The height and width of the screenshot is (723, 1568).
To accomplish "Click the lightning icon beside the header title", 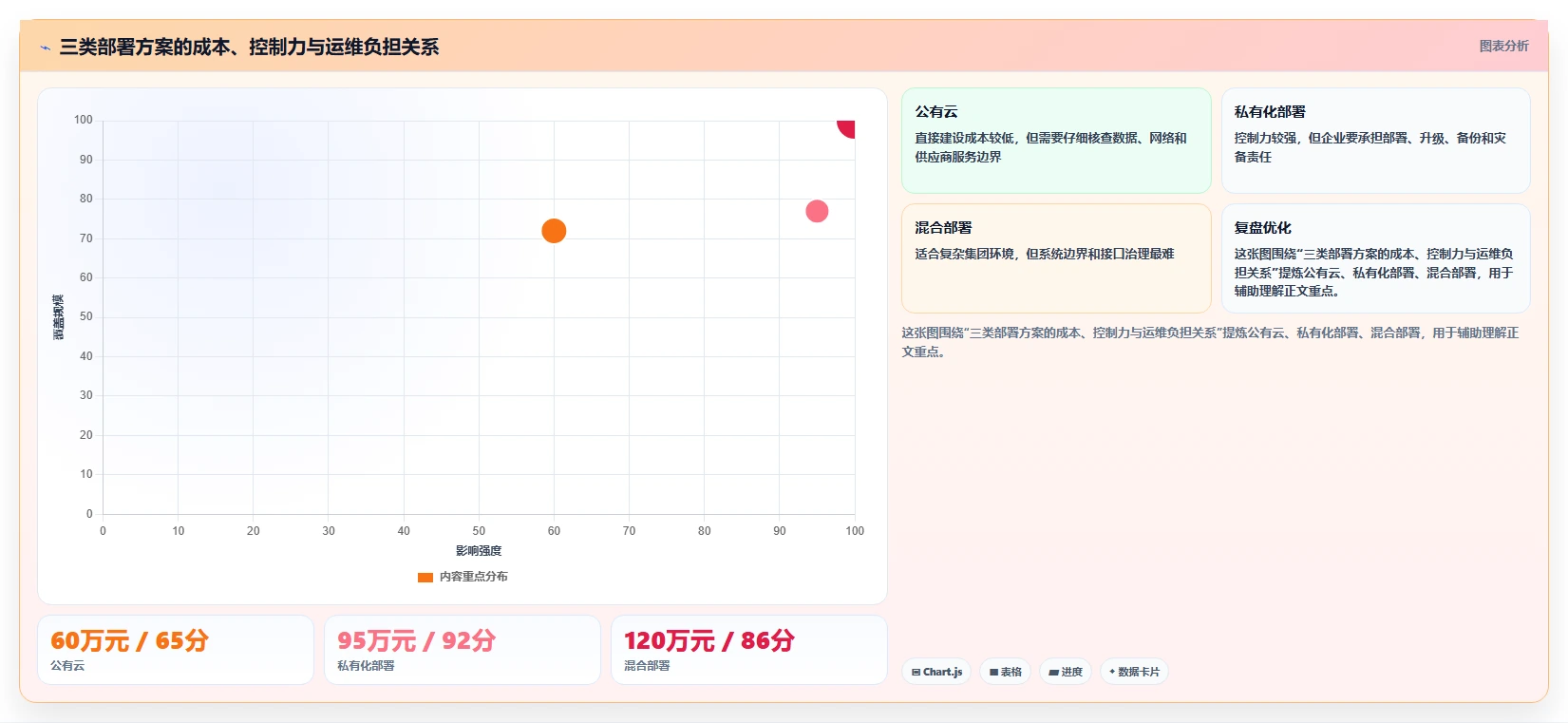I will [x=45, y=48].
